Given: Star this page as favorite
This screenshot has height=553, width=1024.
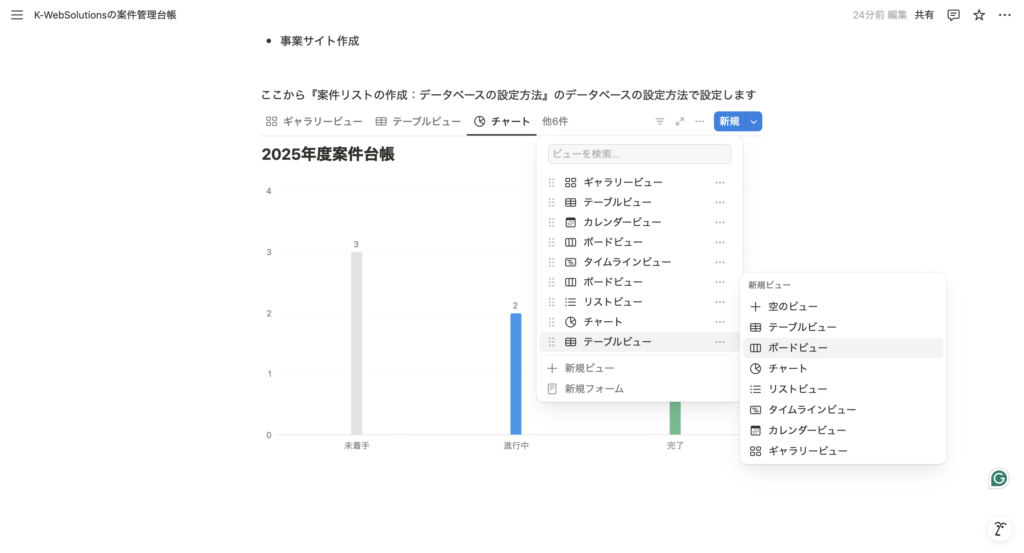Looking at the screenshot, I should click(x=979, y=15).
